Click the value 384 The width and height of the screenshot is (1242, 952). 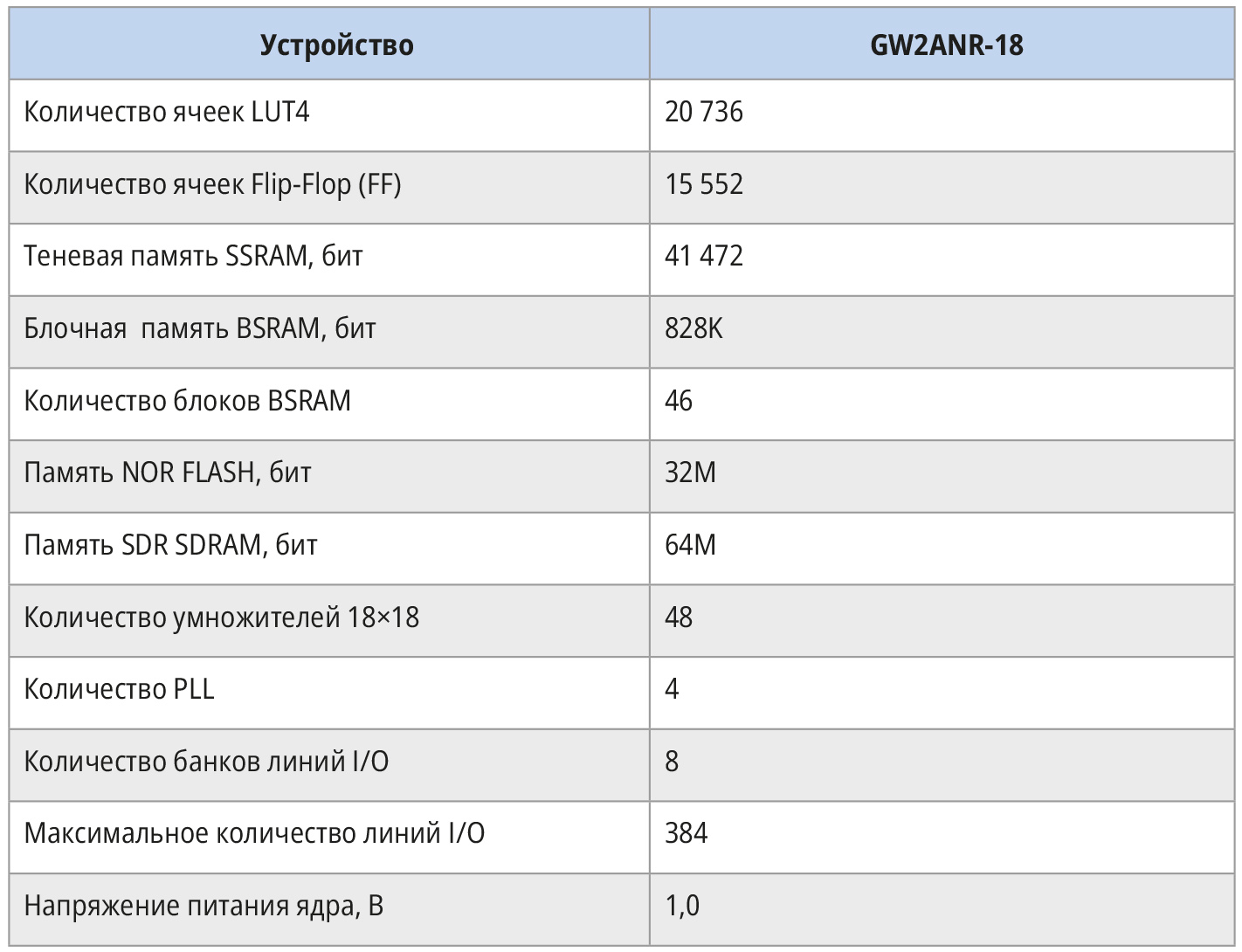coord(687,833)
